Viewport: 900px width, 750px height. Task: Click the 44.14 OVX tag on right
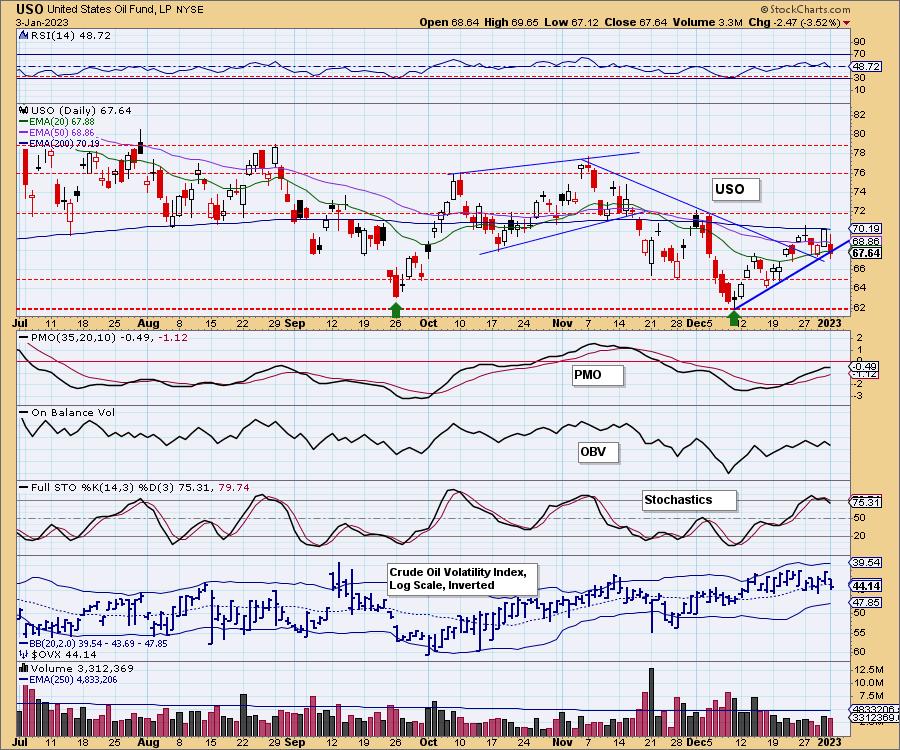[x=867, y=586]
